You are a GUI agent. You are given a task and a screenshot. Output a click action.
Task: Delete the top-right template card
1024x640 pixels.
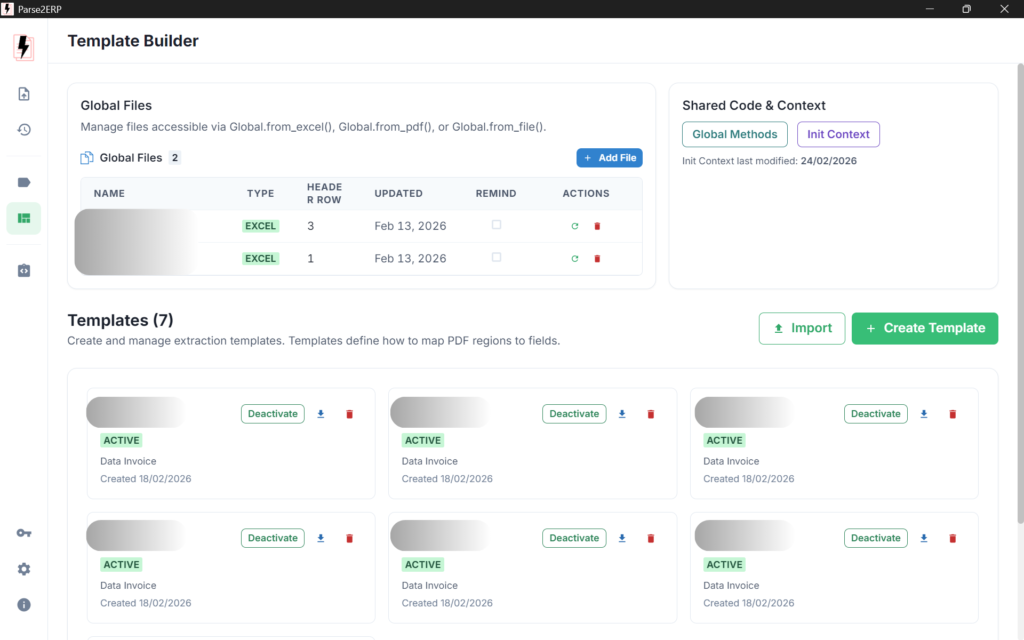click(x=952, y=414)
